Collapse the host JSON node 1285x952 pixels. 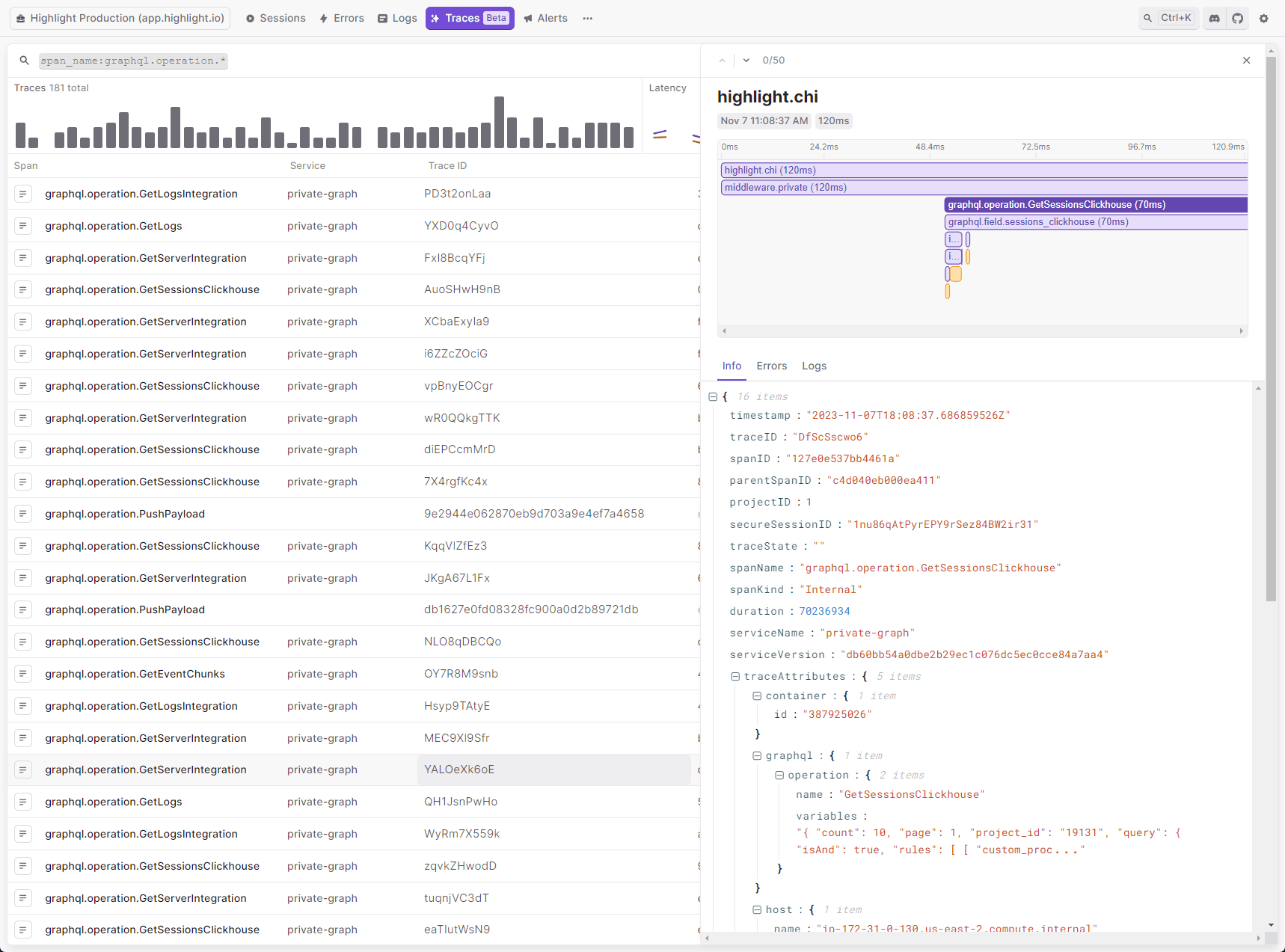coord(757,909)
